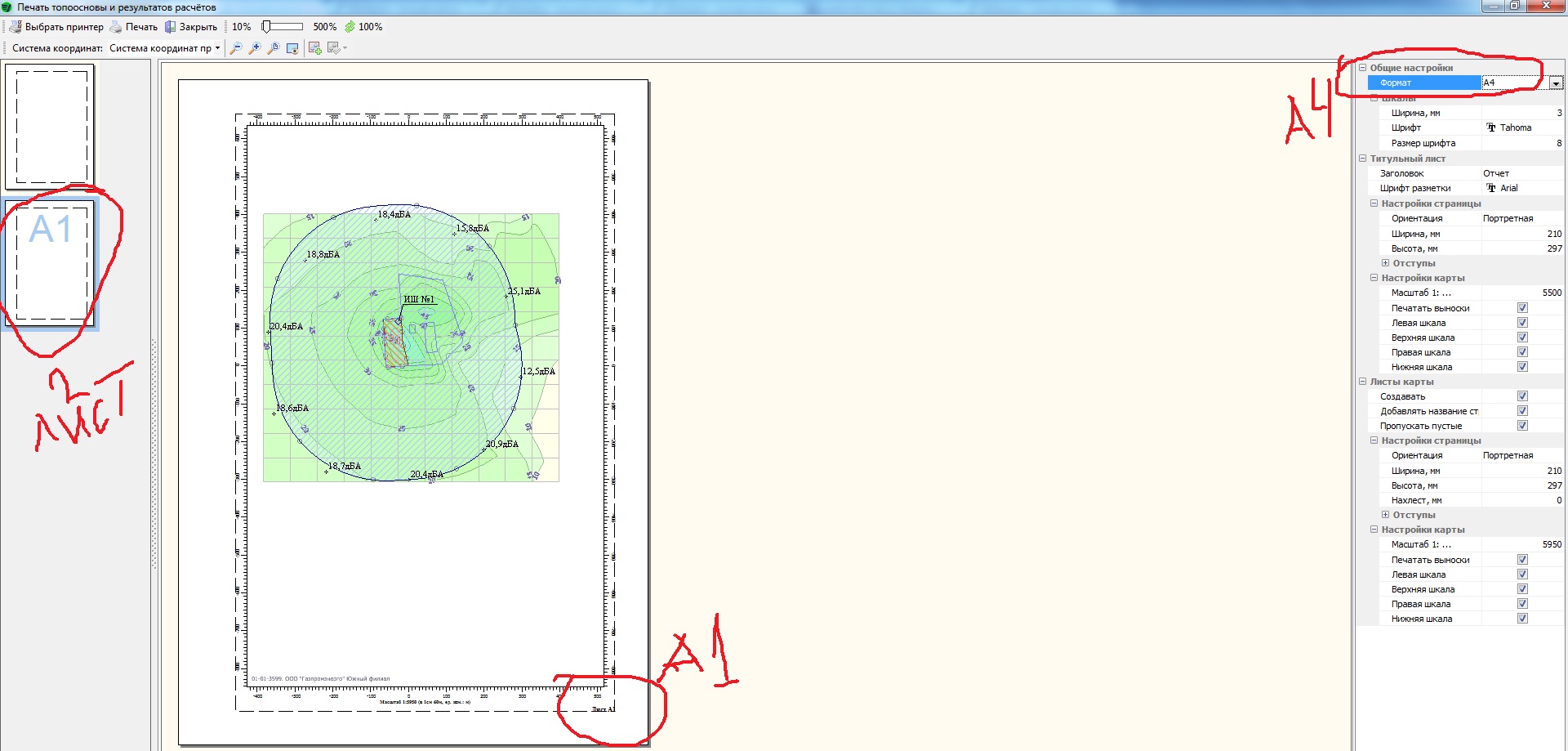
Task: Open the Система координат combo box
Action: 164,48
